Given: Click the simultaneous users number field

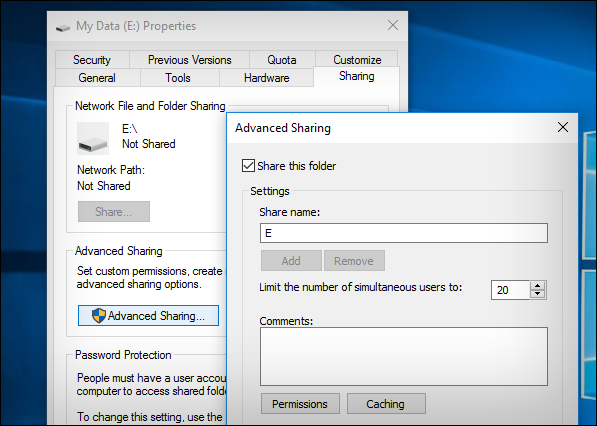Looking at the screenshot, I should click(510, 290).
